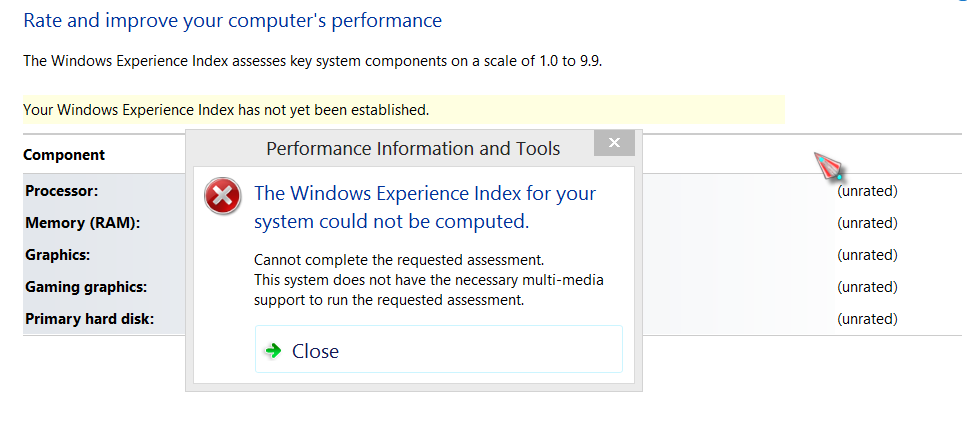Dismiss the dialog using the X button
Screen dimensions: 967x424
[x=614, y=144]
